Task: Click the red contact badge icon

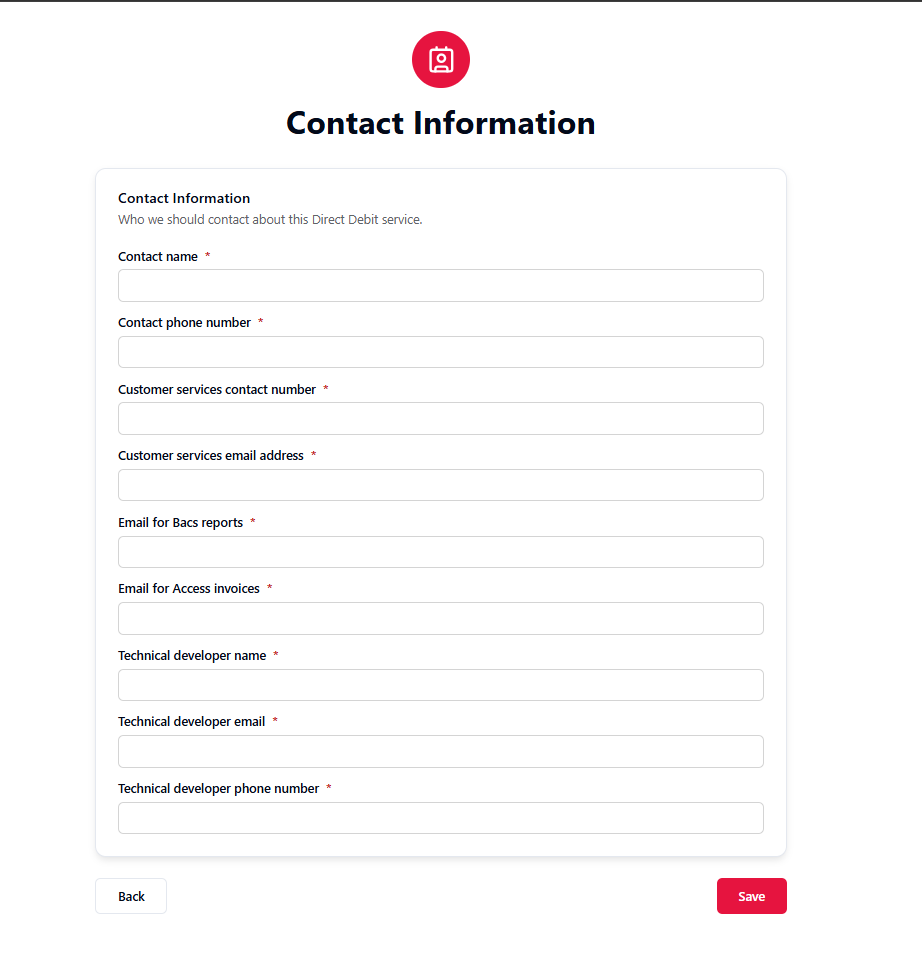Action: click(x=440, y=59)
